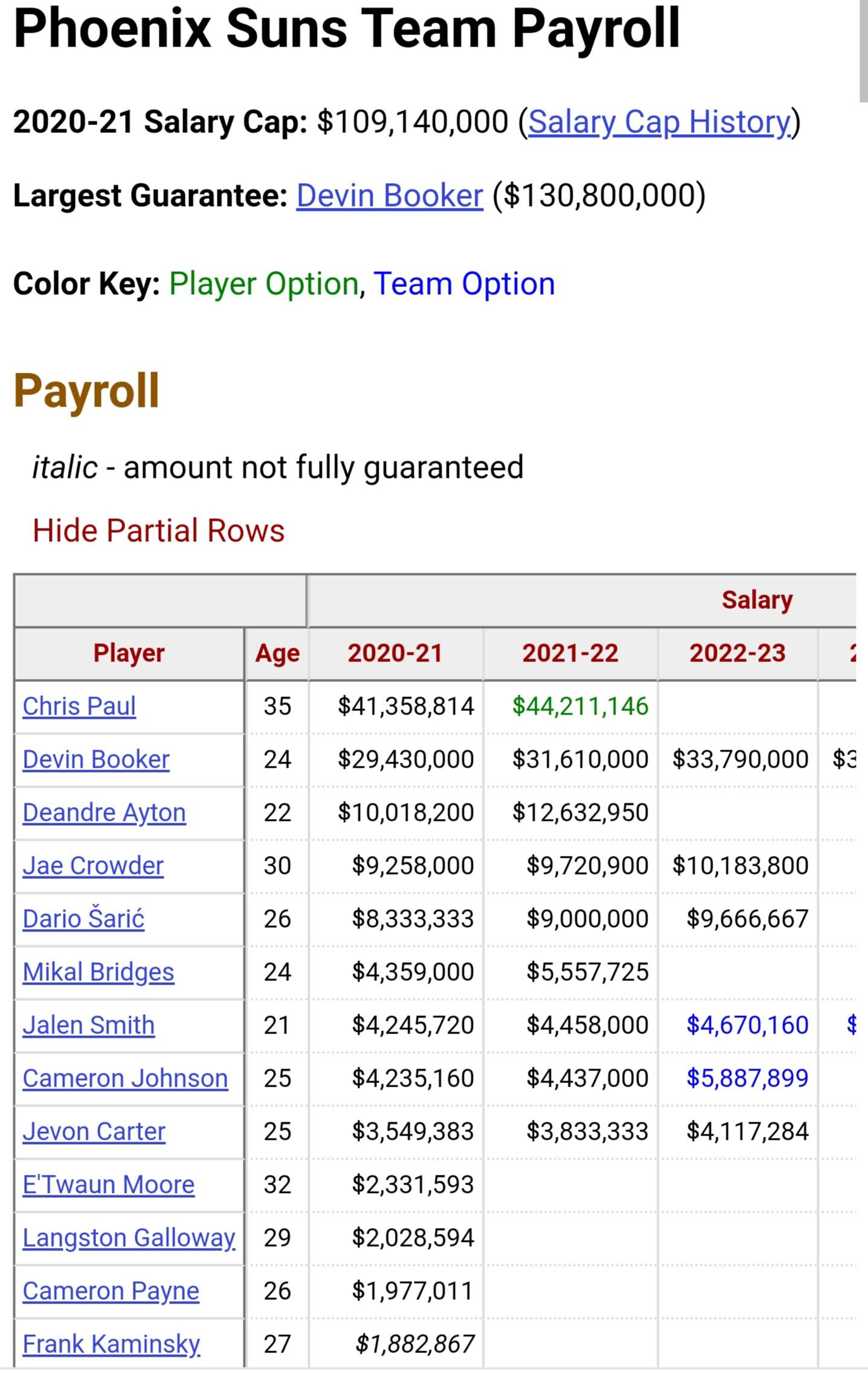Sort by 2022-23 salary column

click(x=737, y=654)
